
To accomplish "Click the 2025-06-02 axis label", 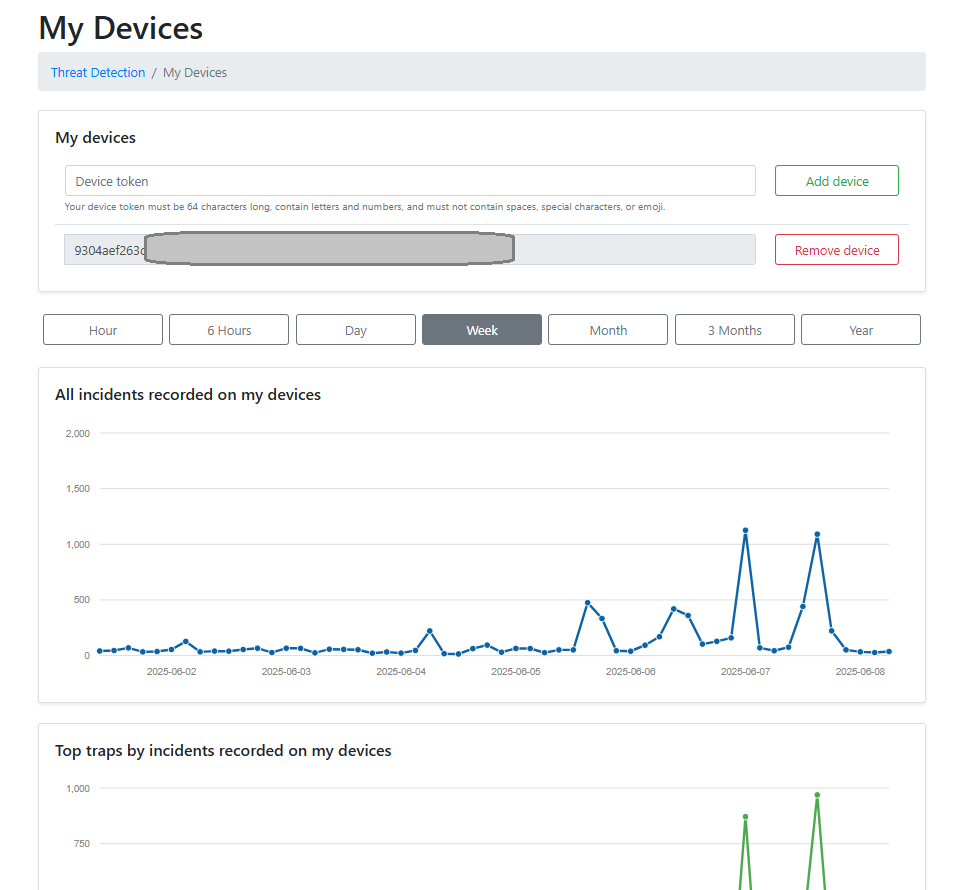I will coord(171,672).
